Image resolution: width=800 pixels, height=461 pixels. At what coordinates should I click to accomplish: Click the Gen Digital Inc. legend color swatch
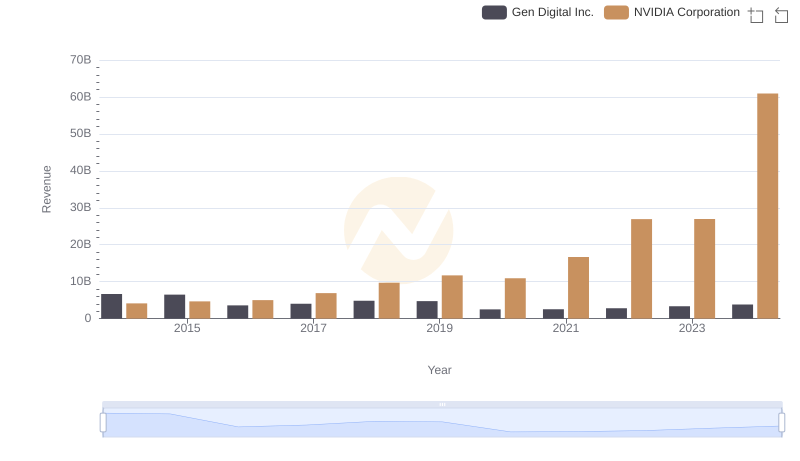click(x=494, y=12)
